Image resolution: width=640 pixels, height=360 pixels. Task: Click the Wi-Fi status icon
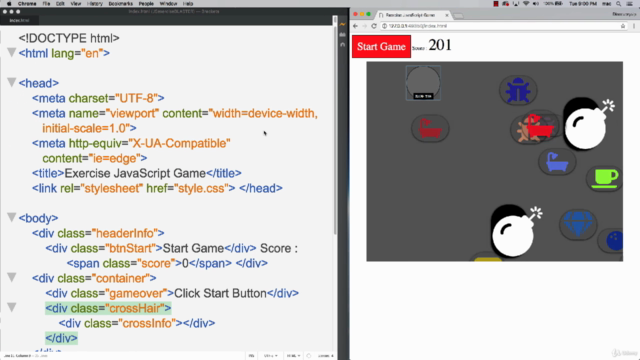[x=526, y=3]
